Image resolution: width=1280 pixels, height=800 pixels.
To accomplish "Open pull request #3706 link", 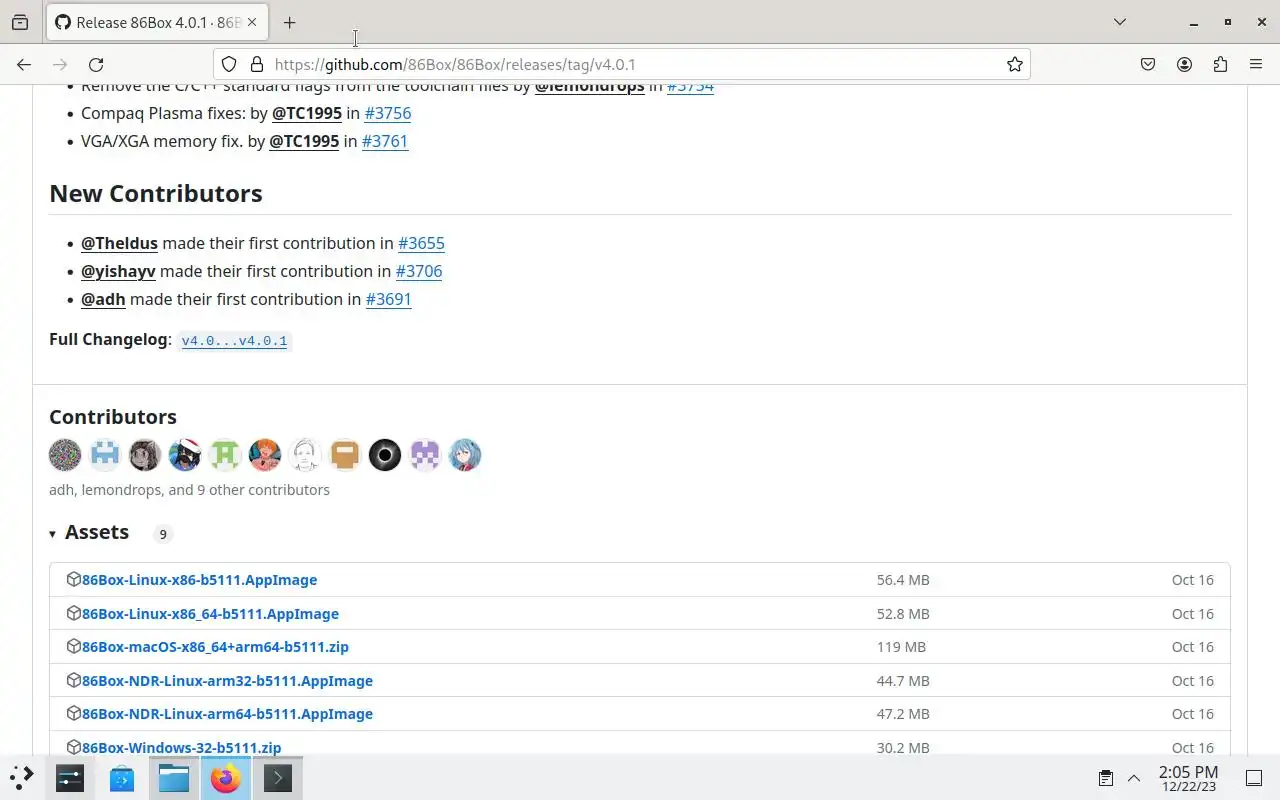I will (419, 271).
